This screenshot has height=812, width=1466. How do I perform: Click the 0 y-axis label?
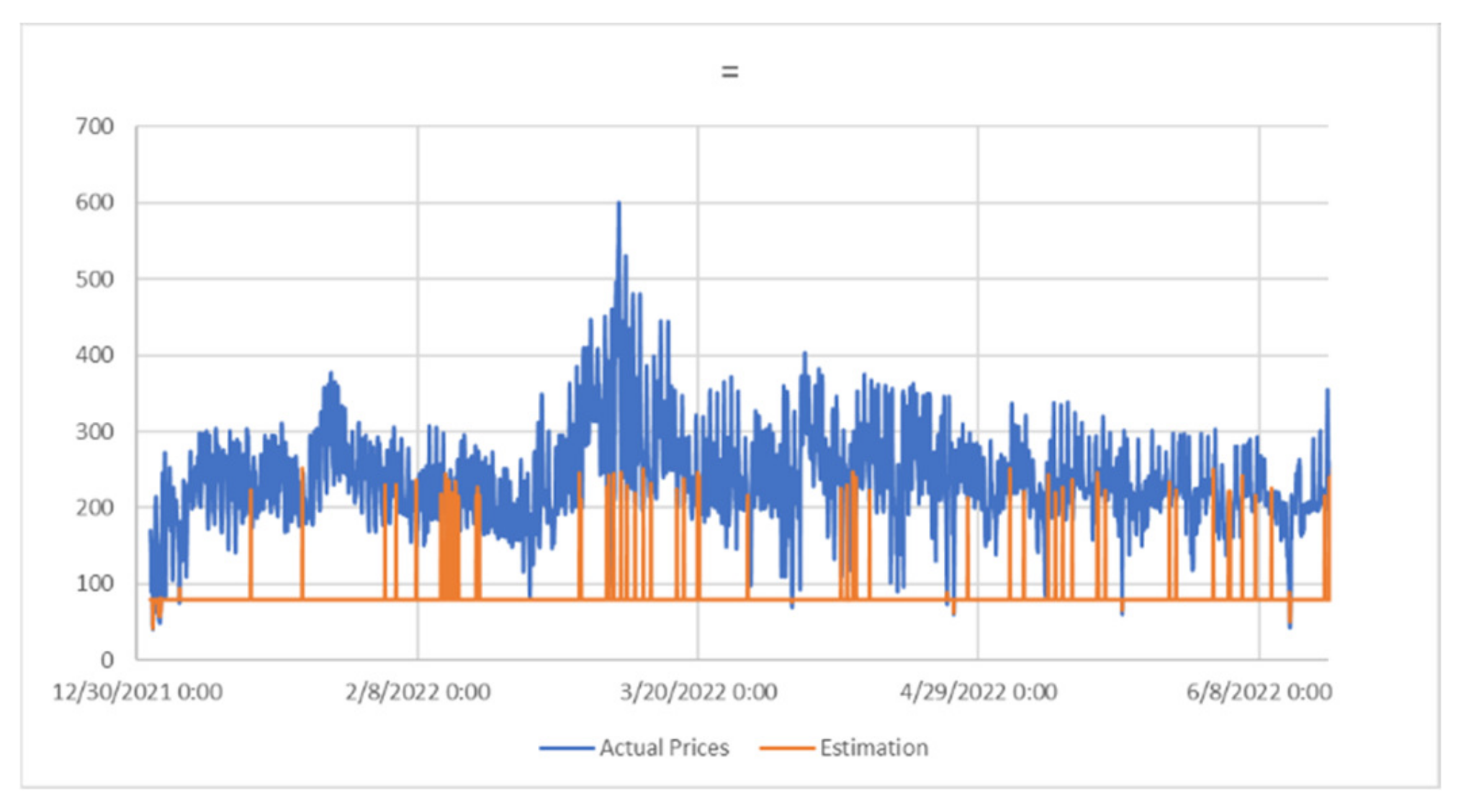(107, 659)
